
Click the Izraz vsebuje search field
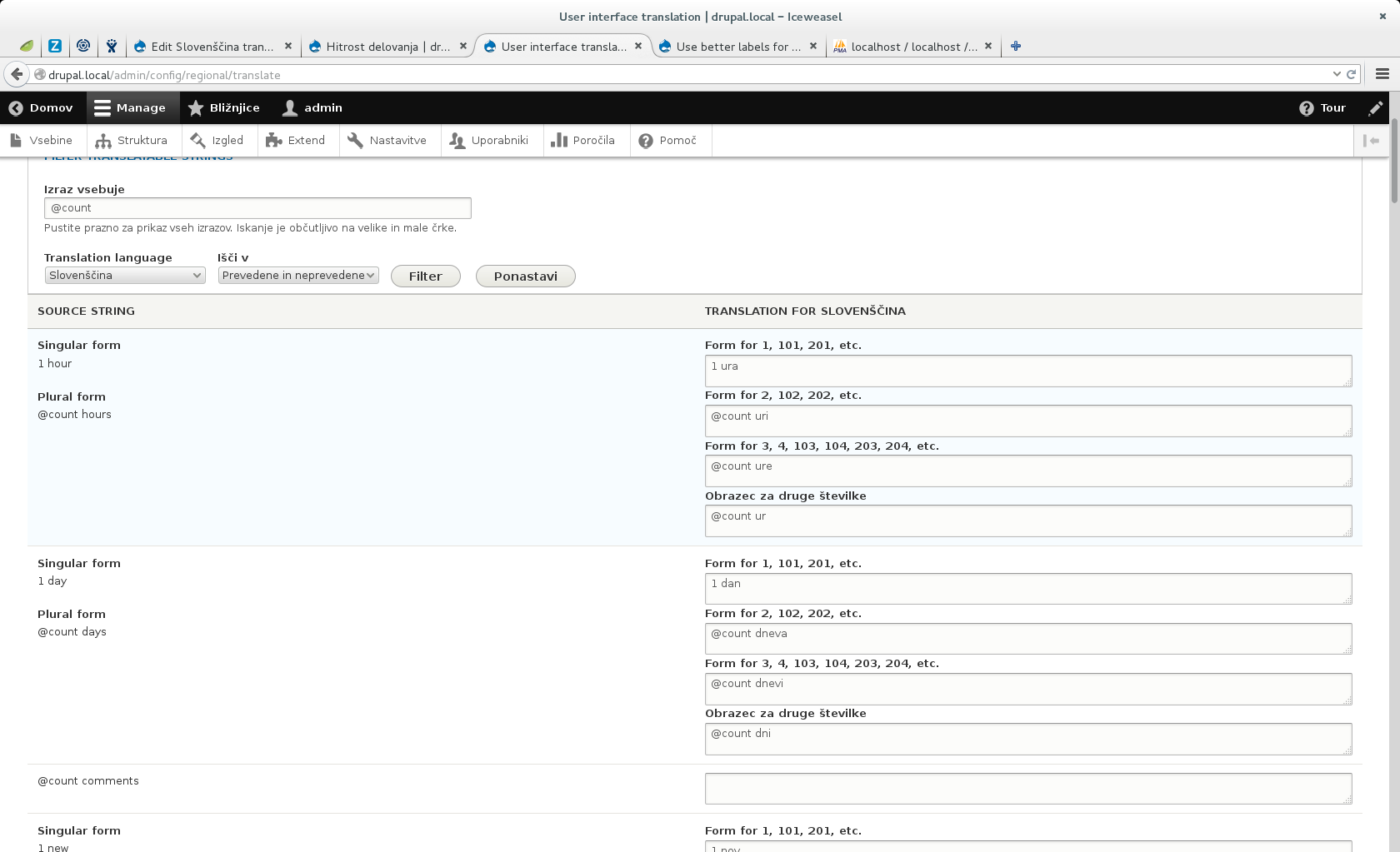257,207
